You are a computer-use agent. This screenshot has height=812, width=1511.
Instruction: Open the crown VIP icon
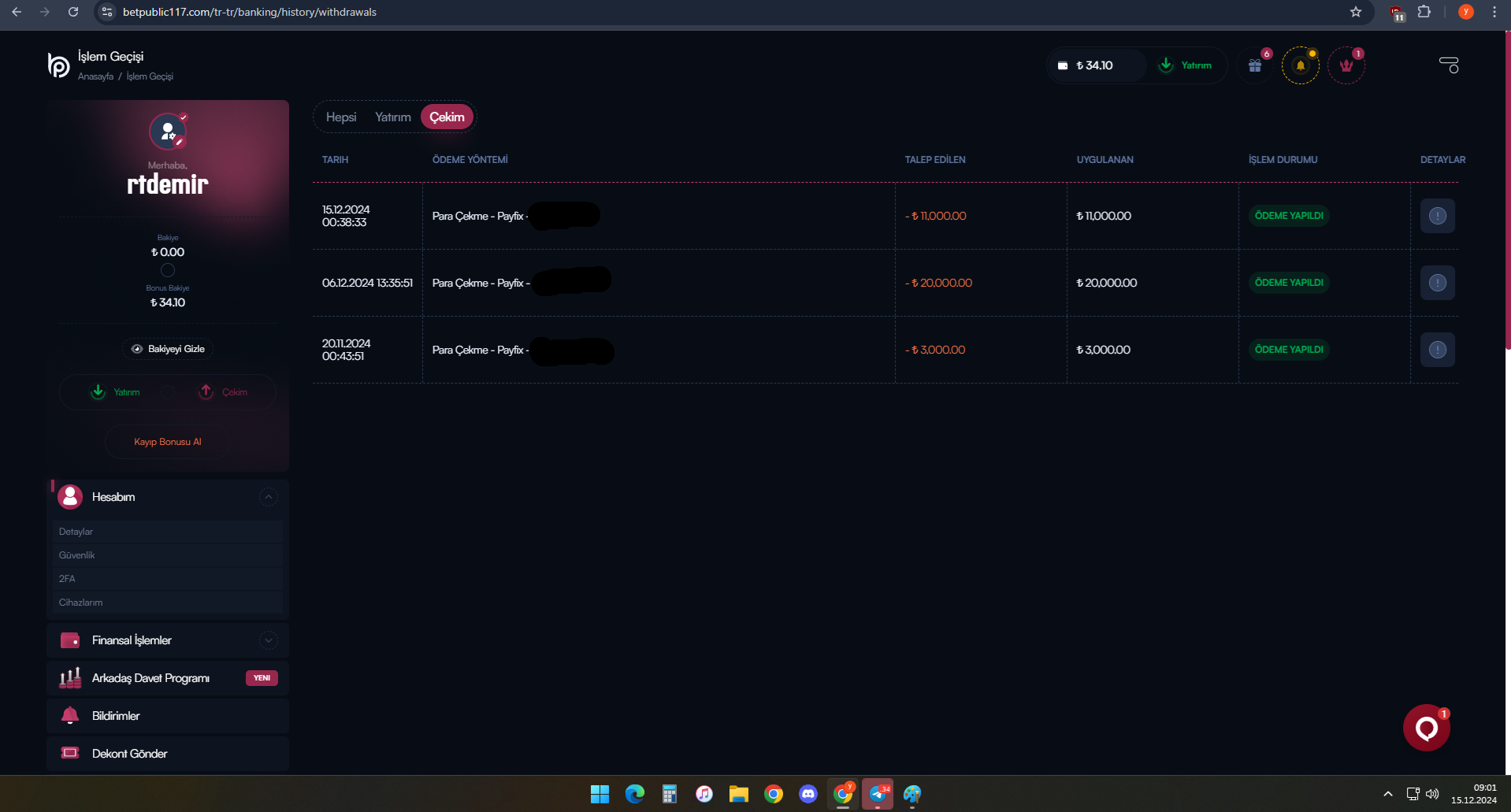pyautogui.click(x=1346, y=65)
